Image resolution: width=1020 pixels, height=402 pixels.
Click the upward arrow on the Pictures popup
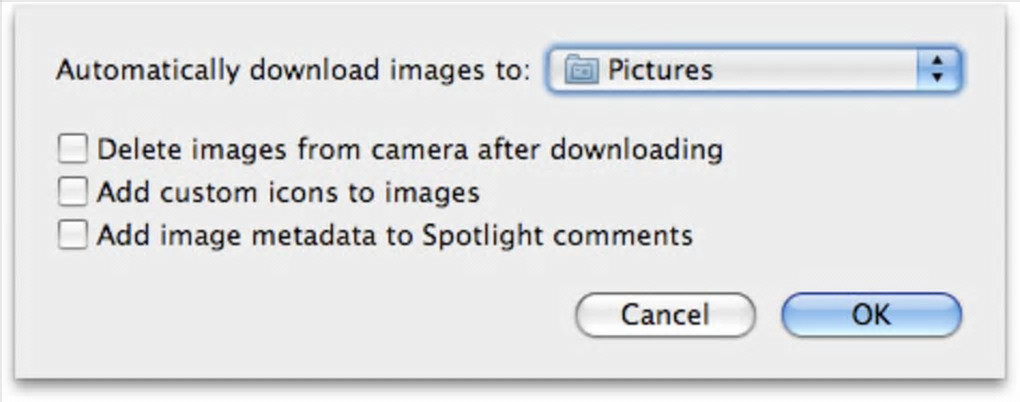pos(937,62)
